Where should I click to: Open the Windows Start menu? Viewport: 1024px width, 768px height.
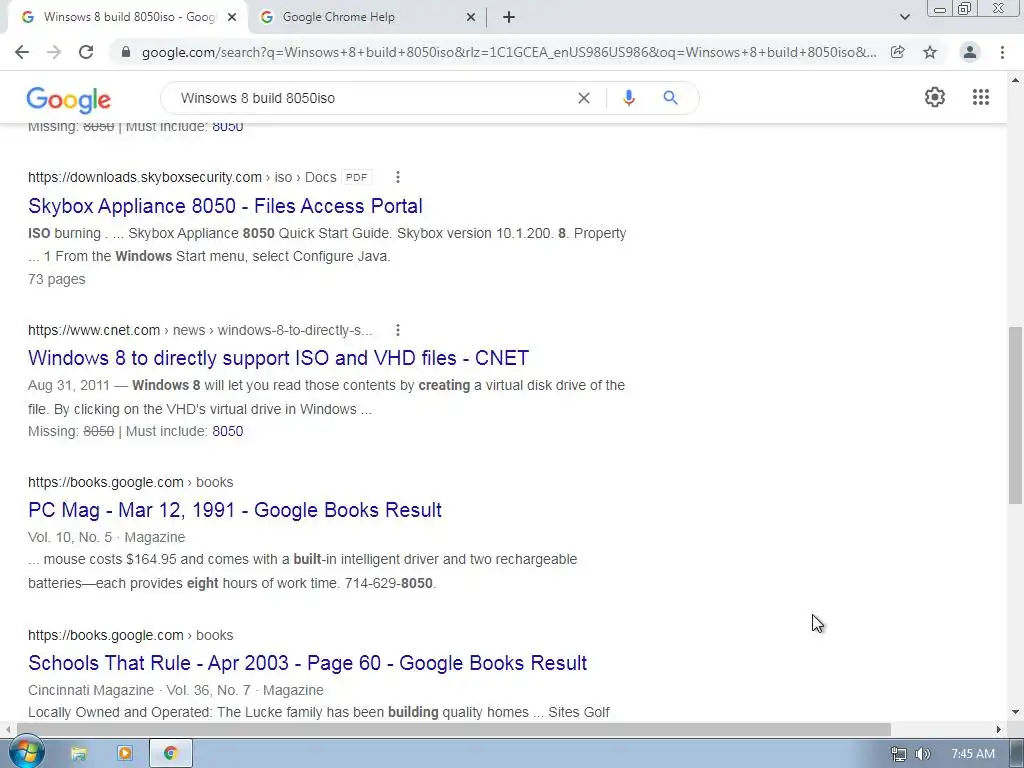[26, 752]
